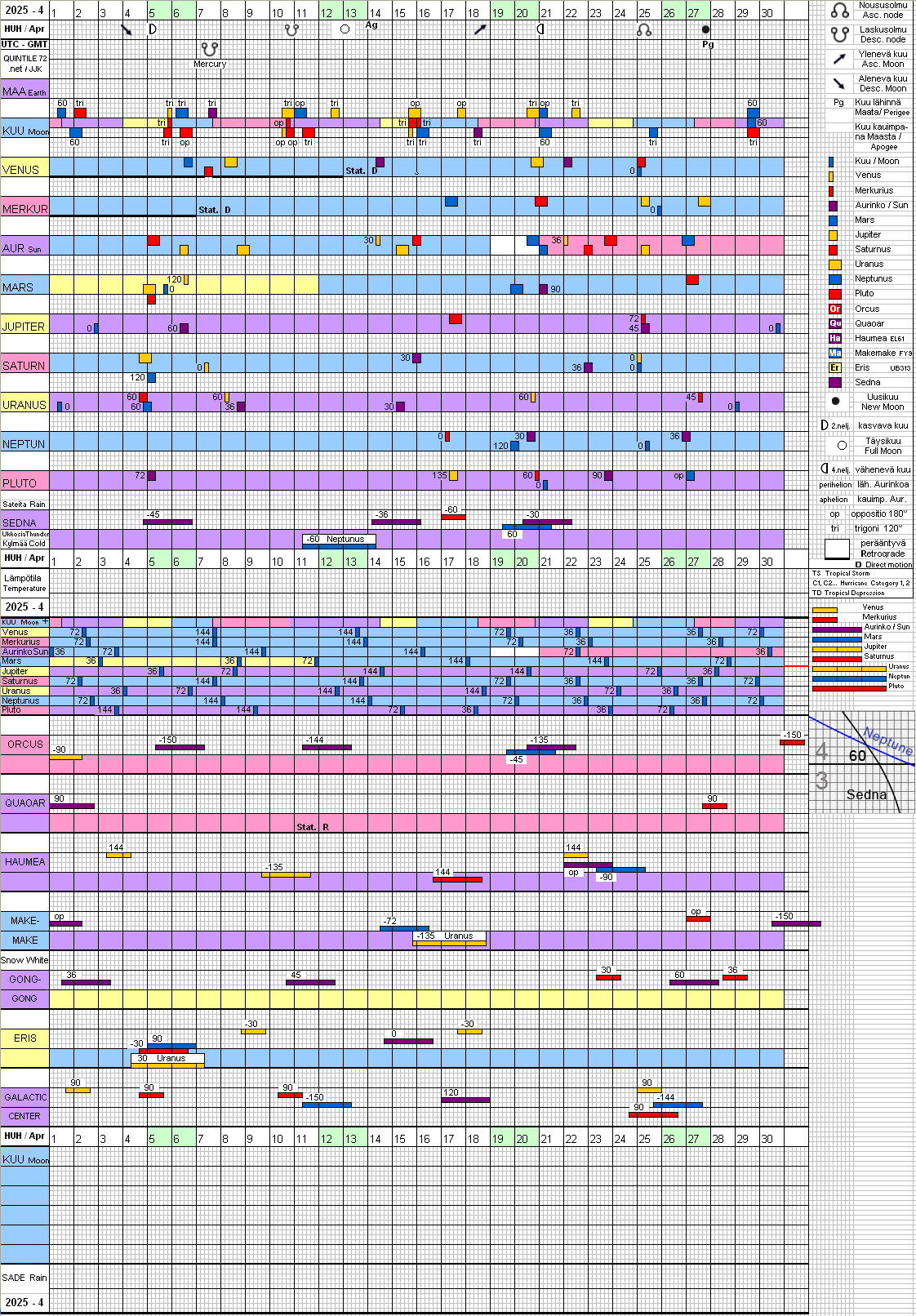This screenshot has height=1316, width=916.
Task: Click the first quarter moon symbol on April 5
Action: click(x=152, y=29)
